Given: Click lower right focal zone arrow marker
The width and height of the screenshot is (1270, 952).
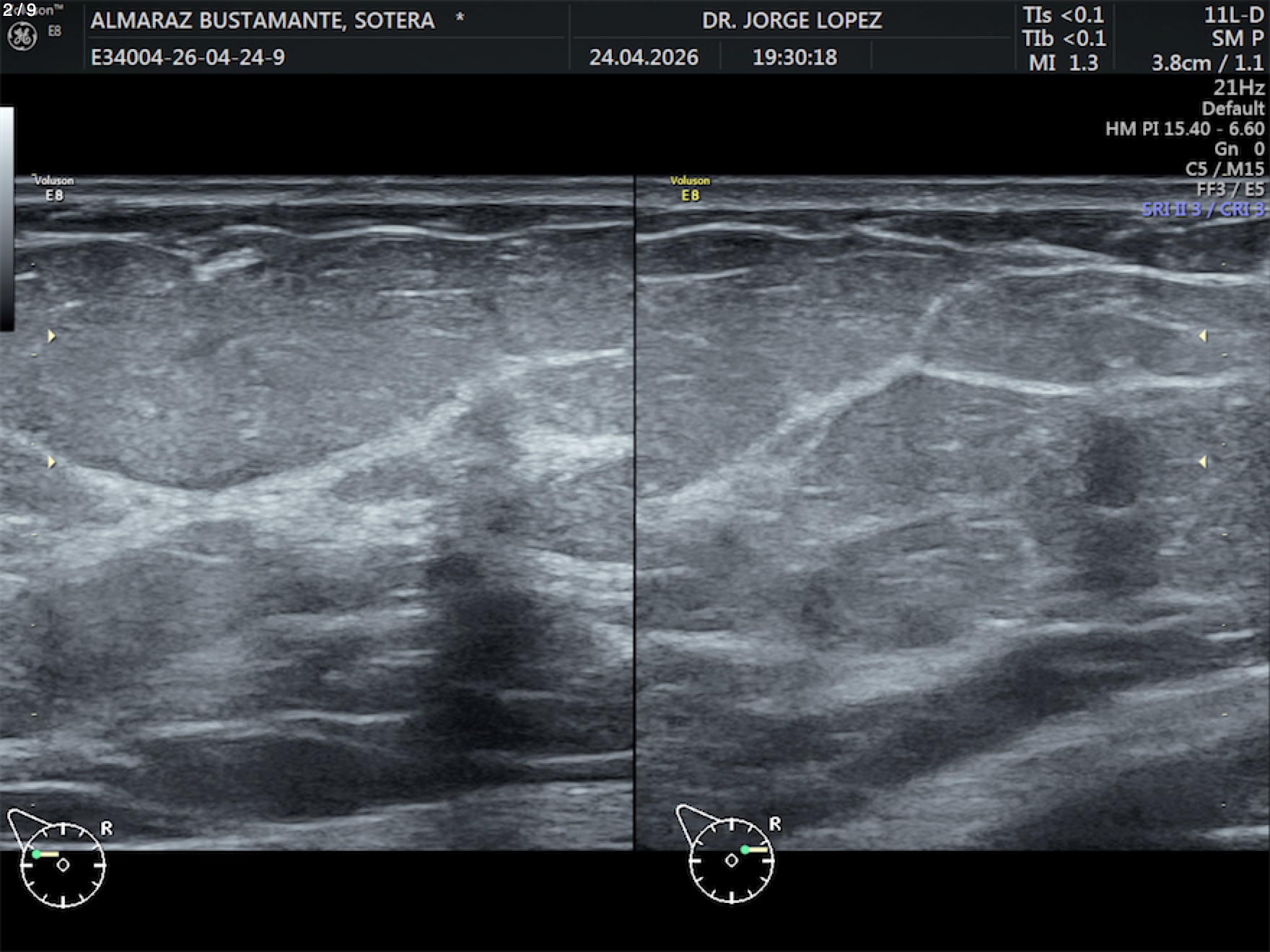Looking at the screenshot, I should pyautogui.click(x=1202, y=462).
